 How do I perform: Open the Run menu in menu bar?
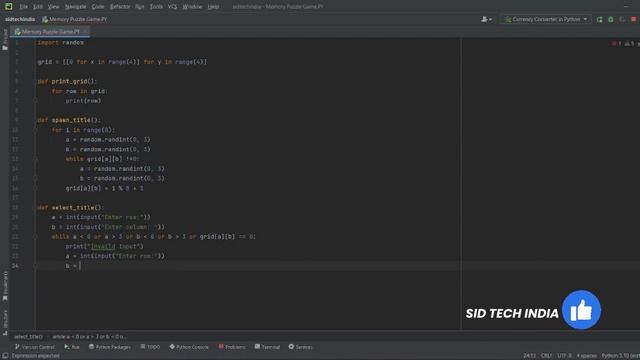[x=140, y=7]
